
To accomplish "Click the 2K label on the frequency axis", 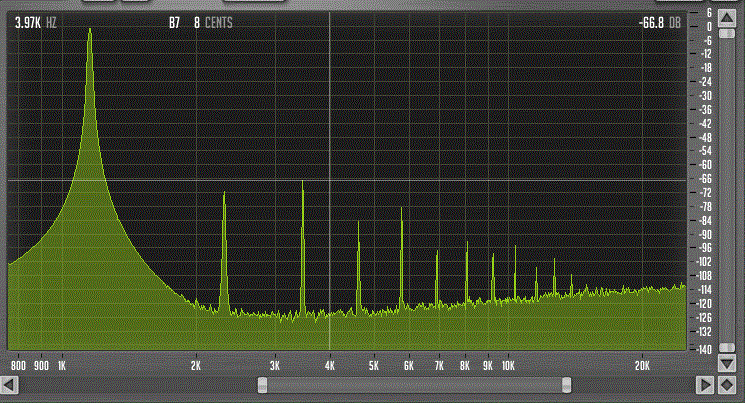I will [196, 366].
